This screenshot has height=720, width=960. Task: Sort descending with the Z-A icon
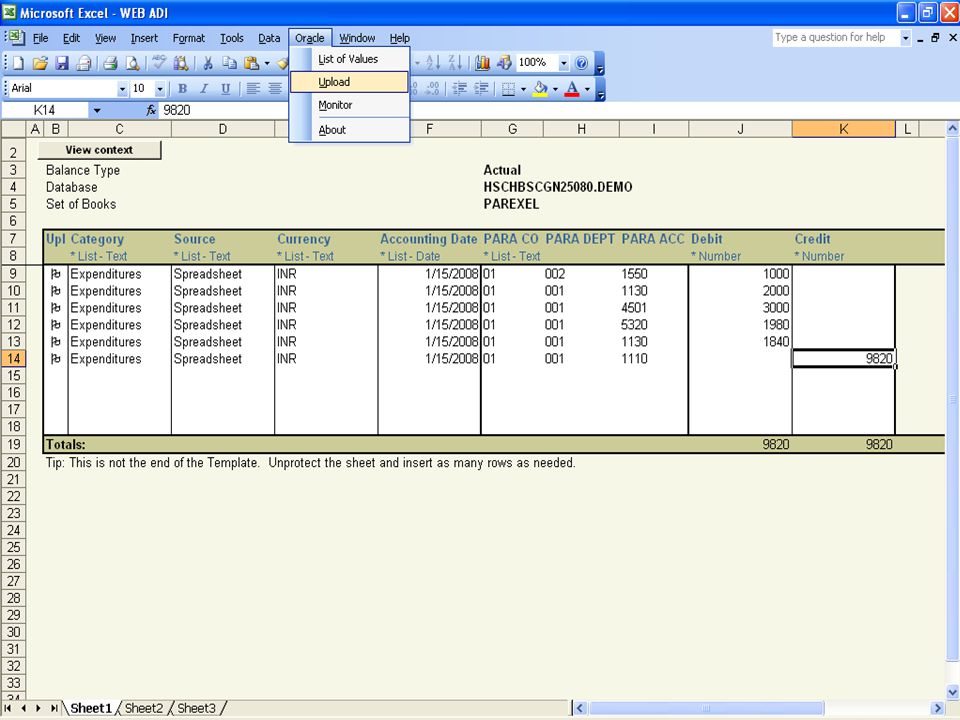click(455, 62)
